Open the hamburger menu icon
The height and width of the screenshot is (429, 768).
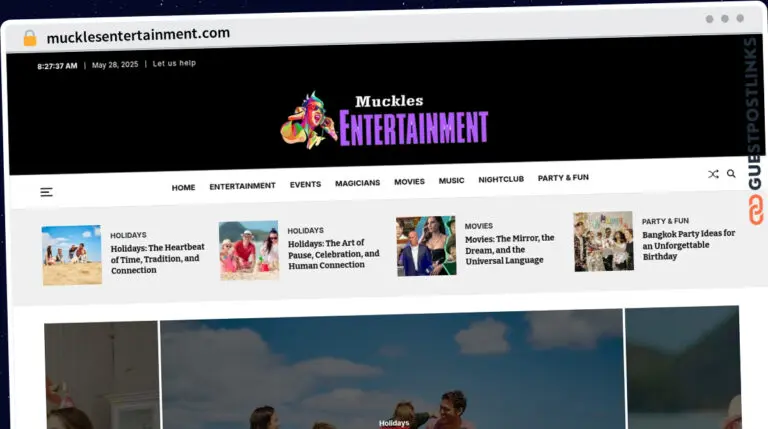point(46,192)
